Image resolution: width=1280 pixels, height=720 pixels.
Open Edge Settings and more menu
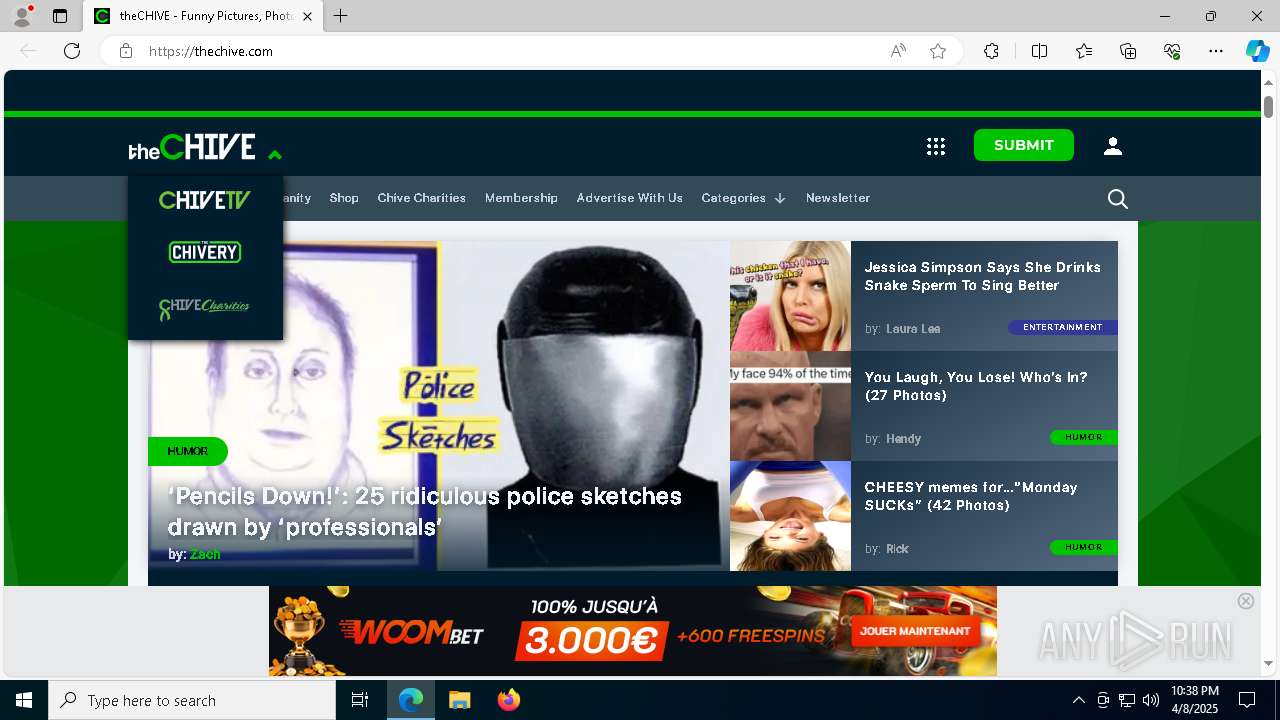click(x=1216, y=51)
